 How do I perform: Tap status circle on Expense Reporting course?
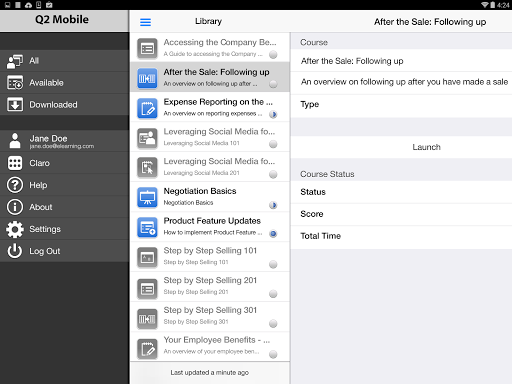[273, 115]
